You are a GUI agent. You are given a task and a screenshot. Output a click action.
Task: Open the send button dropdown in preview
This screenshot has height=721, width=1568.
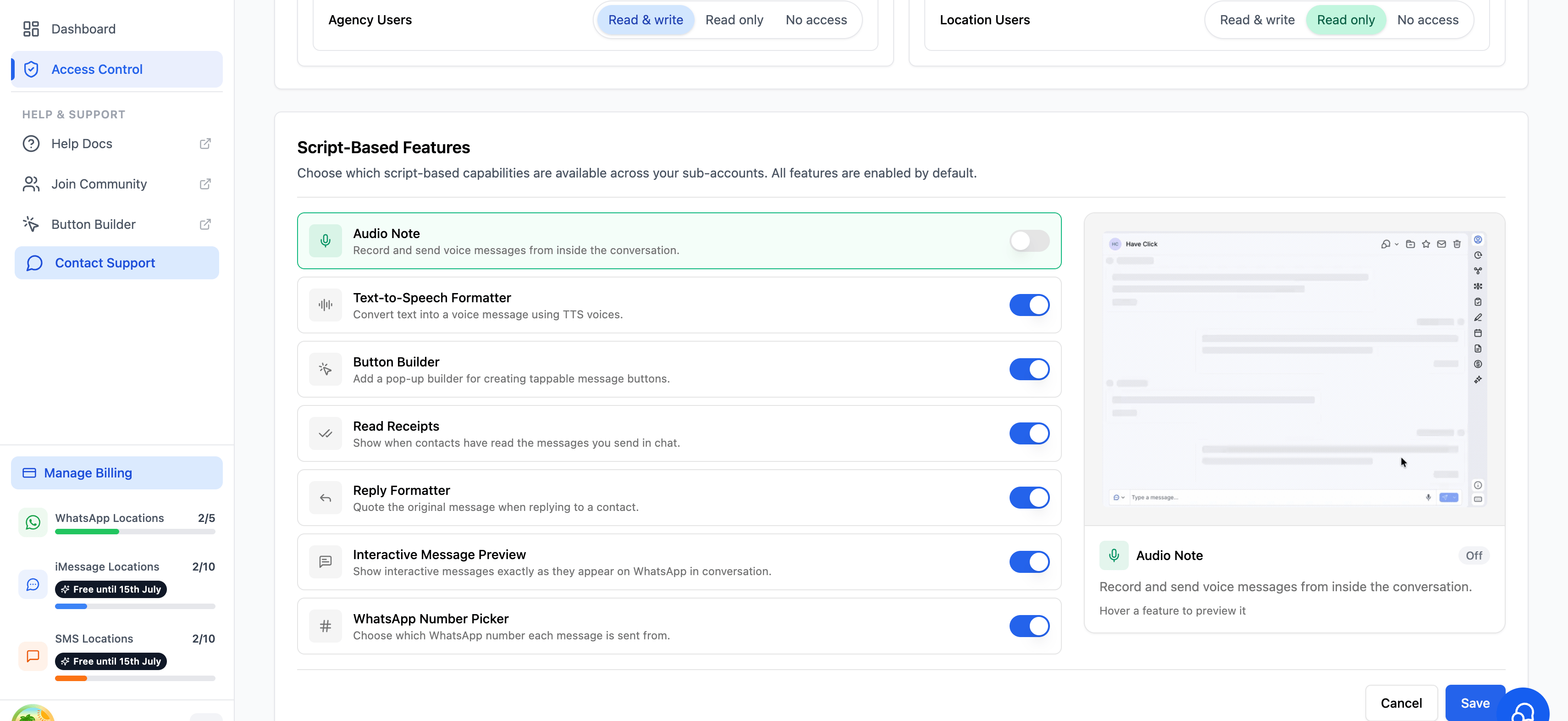pos(1454,498)
